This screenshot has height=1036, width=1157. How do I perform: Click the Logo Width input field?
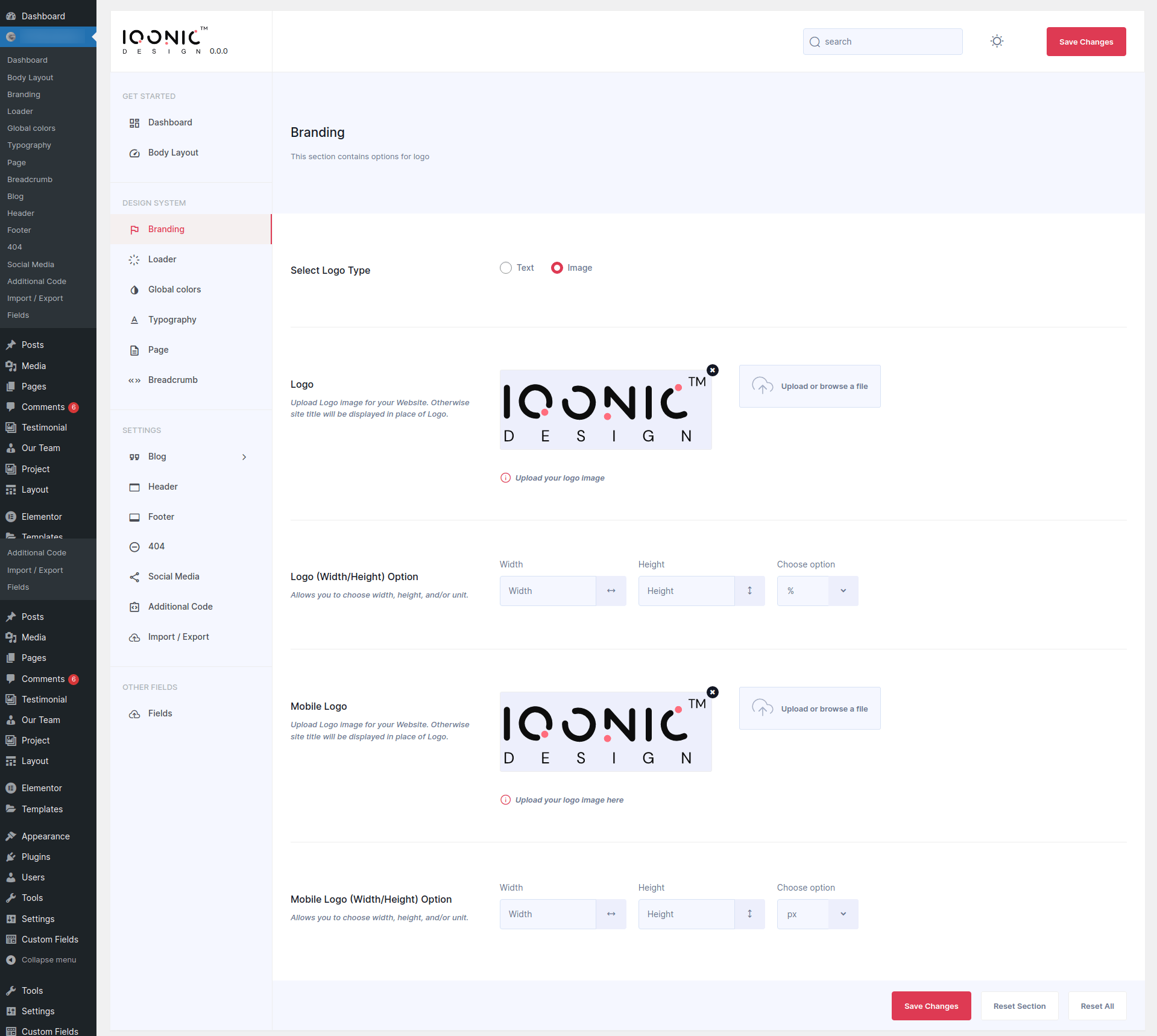[547, 591]
